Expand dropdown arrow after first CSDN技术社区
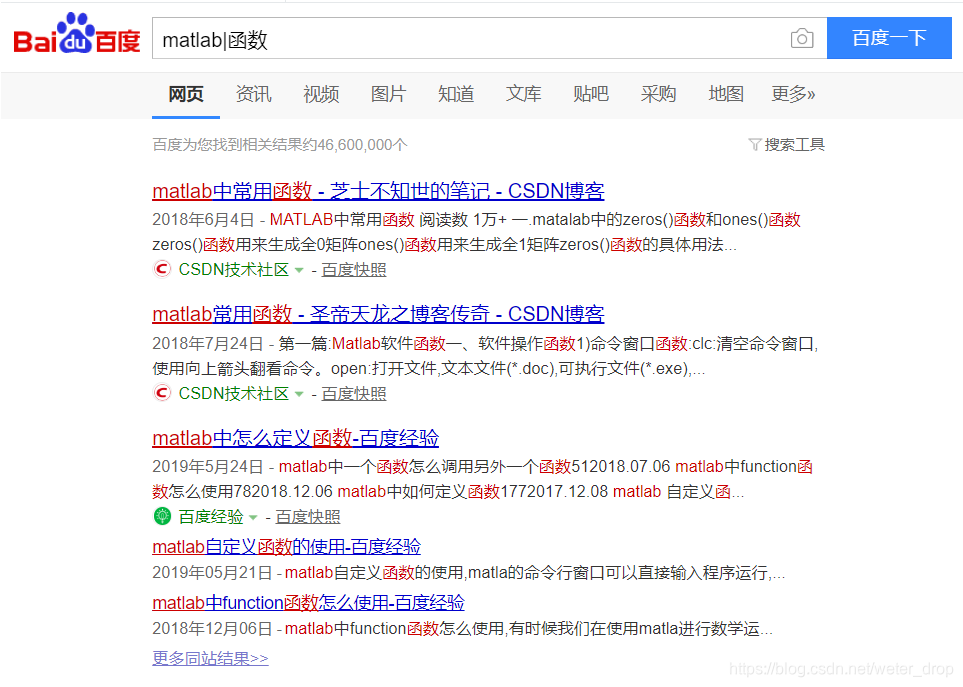The width and height of the screenshot is (963, 687). point(299,270)
